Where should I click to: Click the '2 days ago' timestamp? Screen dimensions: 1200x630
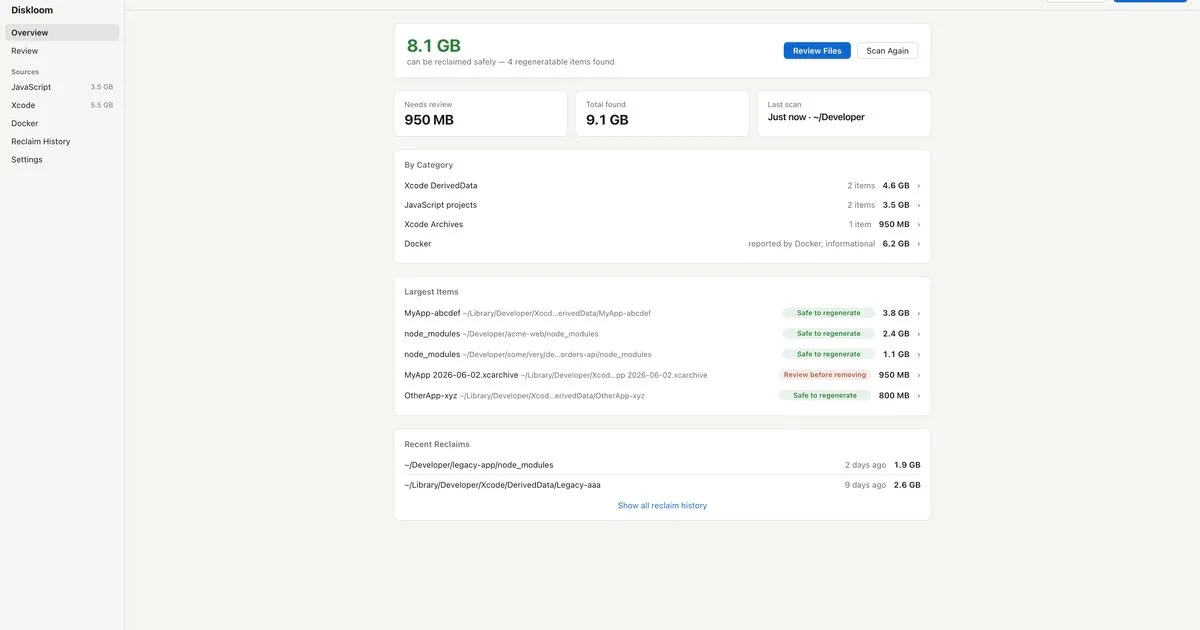coord(865,465)
